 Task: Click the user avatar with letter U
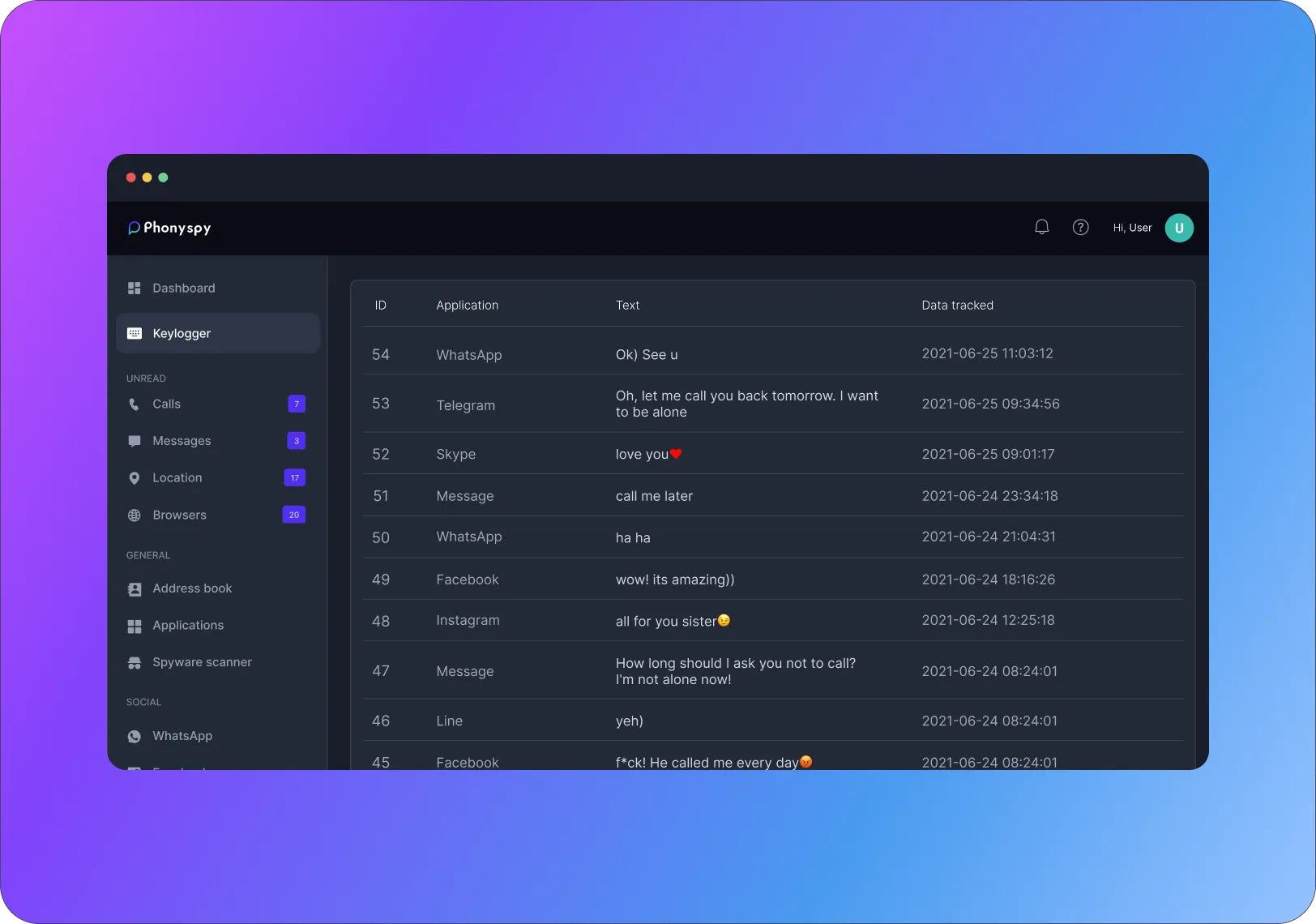(1179, 228)
